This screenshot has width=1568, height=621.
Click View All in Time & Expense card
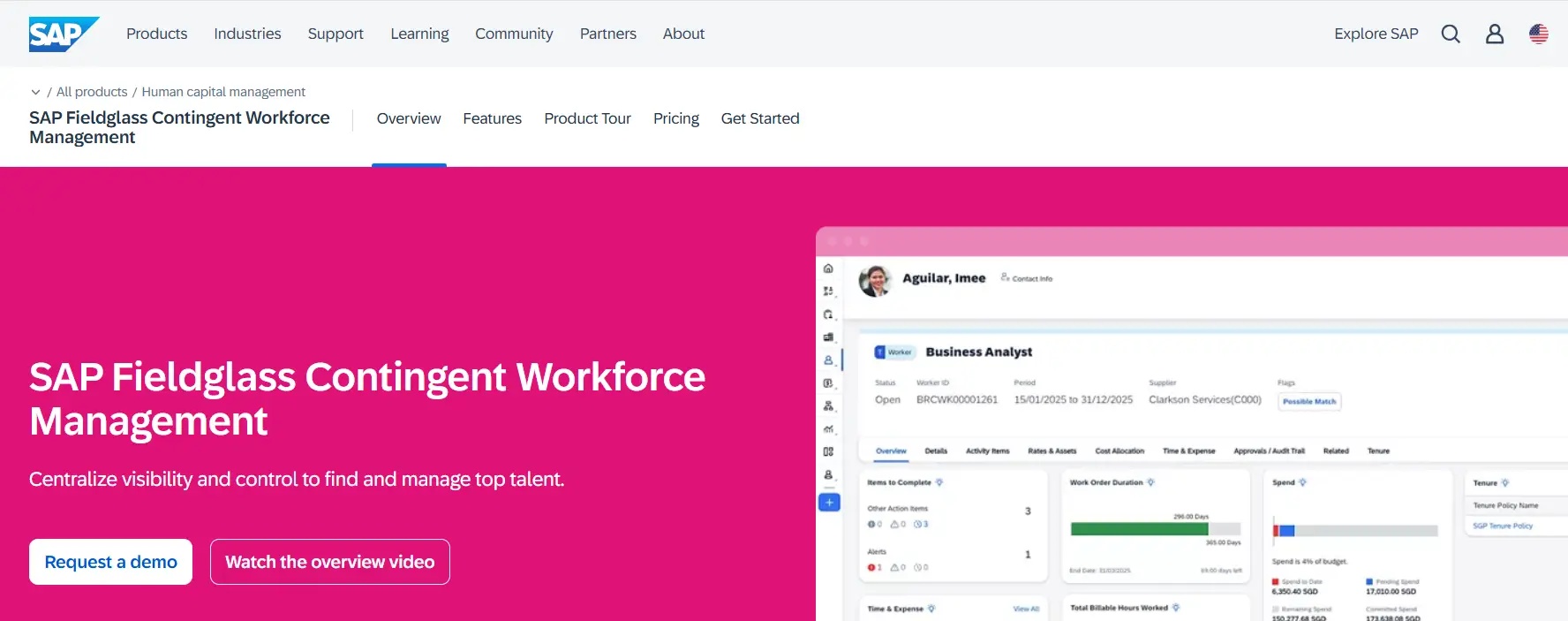[x=1026, y=609]
